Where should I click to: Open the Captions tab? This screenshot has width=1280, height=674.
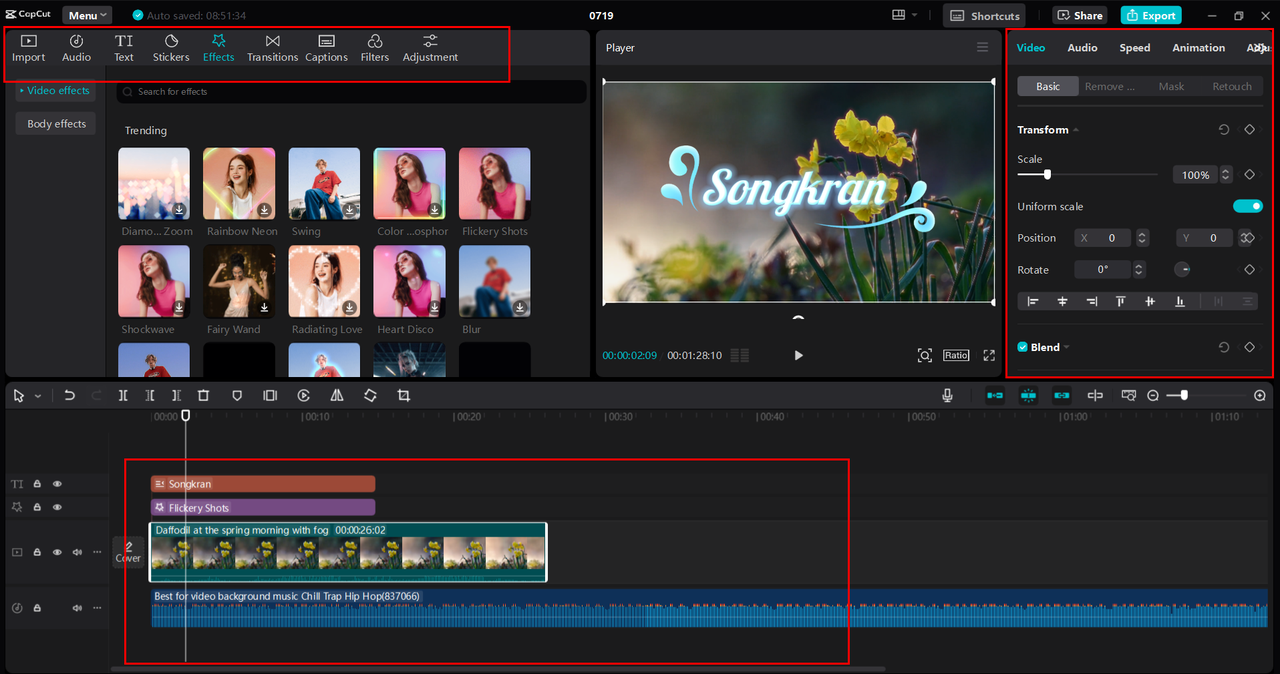[326, 48]
